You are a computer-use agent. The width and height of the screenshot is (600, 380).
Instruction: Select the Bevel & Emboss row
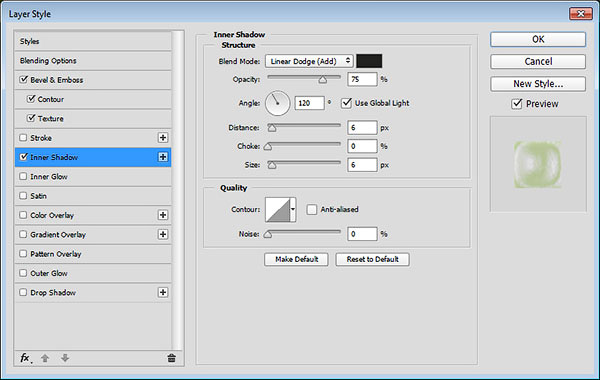[93, 80]
